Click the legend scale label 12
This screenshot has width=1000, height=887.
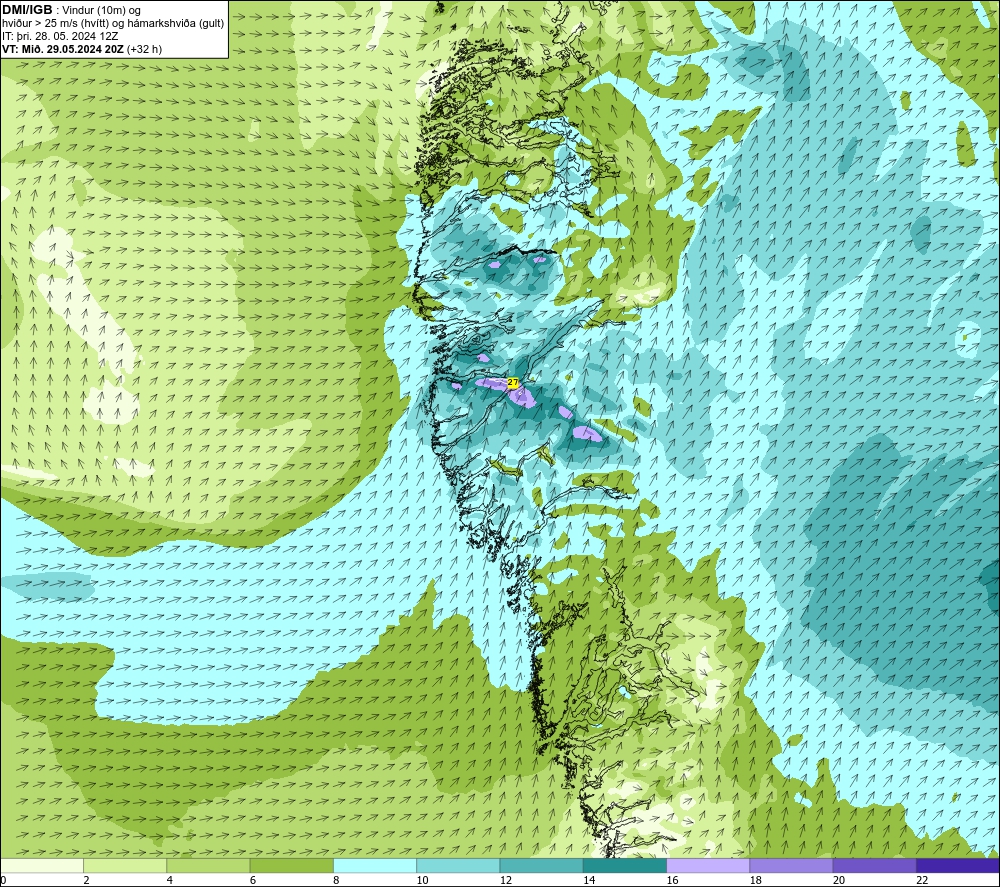(506, 880)
